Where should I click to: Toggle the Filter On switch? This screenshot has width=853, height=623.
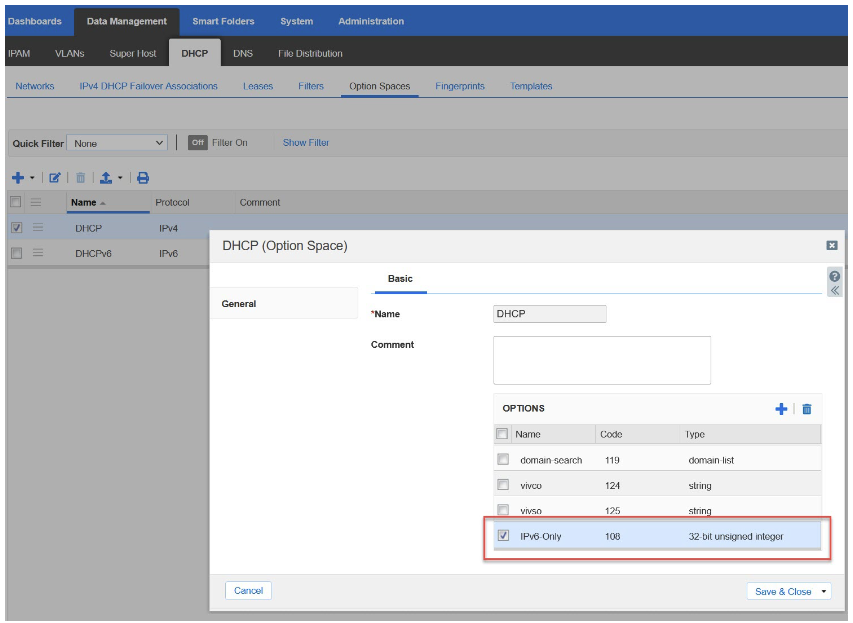pyautogui.click(x=198, y=143)
